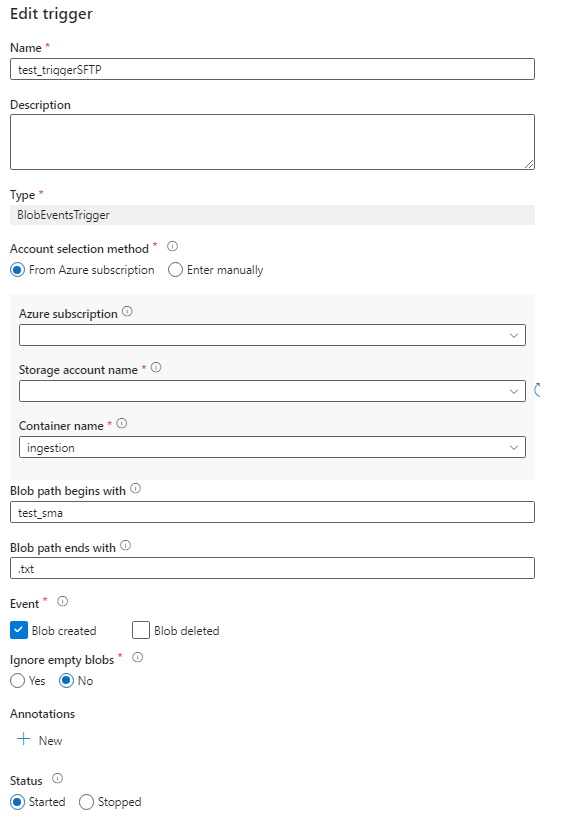Select Yes for Ignore empty blobs
The image size is (575, 828).
pyautogui.click(x=17, y=681)
